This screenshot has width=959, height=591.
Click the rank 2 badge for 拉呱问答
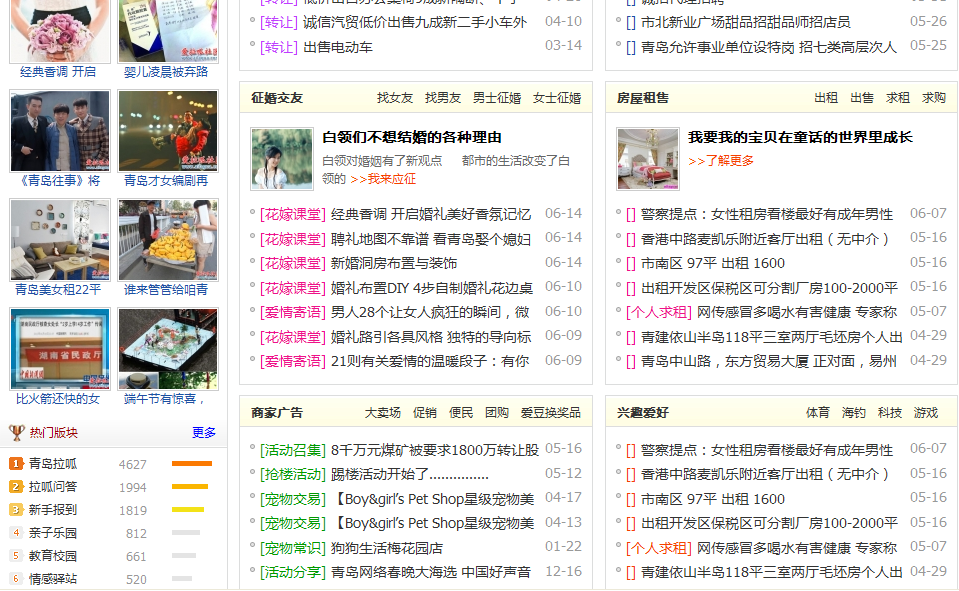[17, 487]
